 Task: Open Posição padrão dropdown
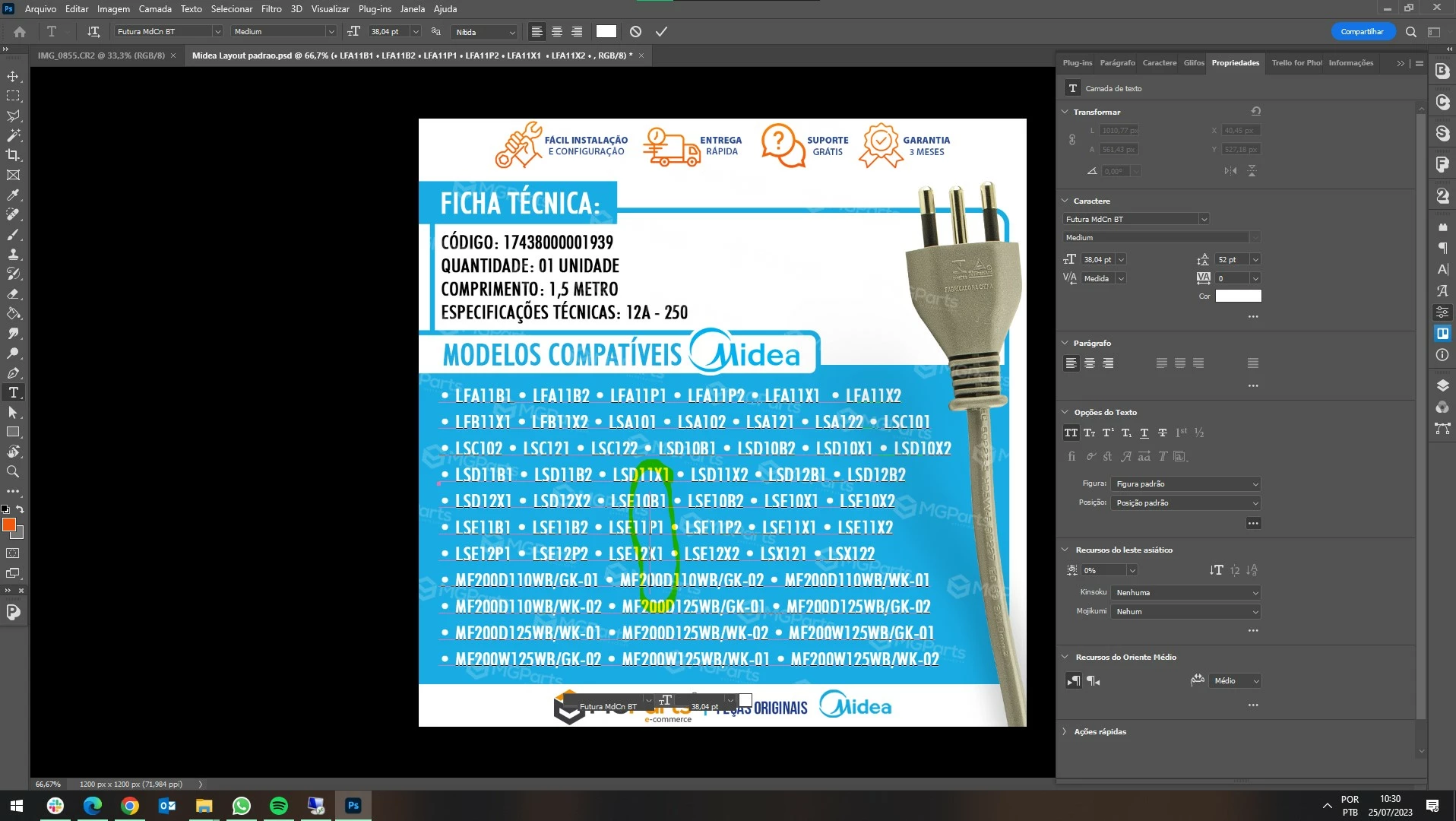click(1185, 503)
